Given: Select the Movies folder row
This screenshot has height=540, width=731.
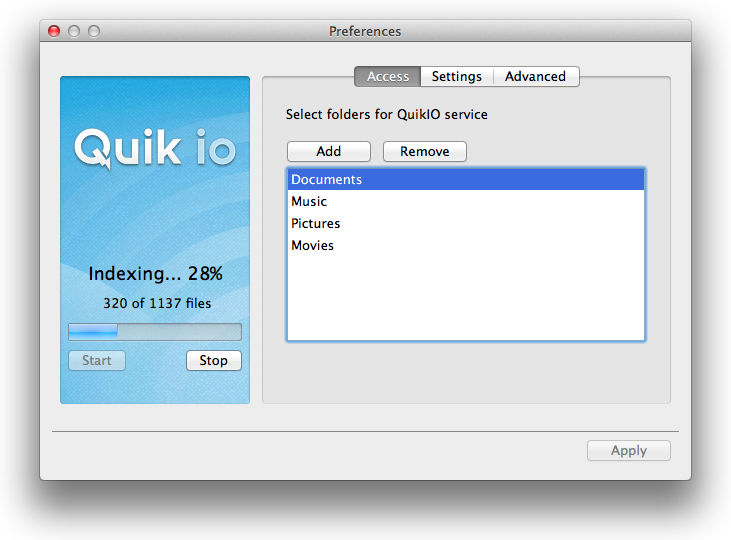Looking at the screenshot, I should [x=466, y=245].
